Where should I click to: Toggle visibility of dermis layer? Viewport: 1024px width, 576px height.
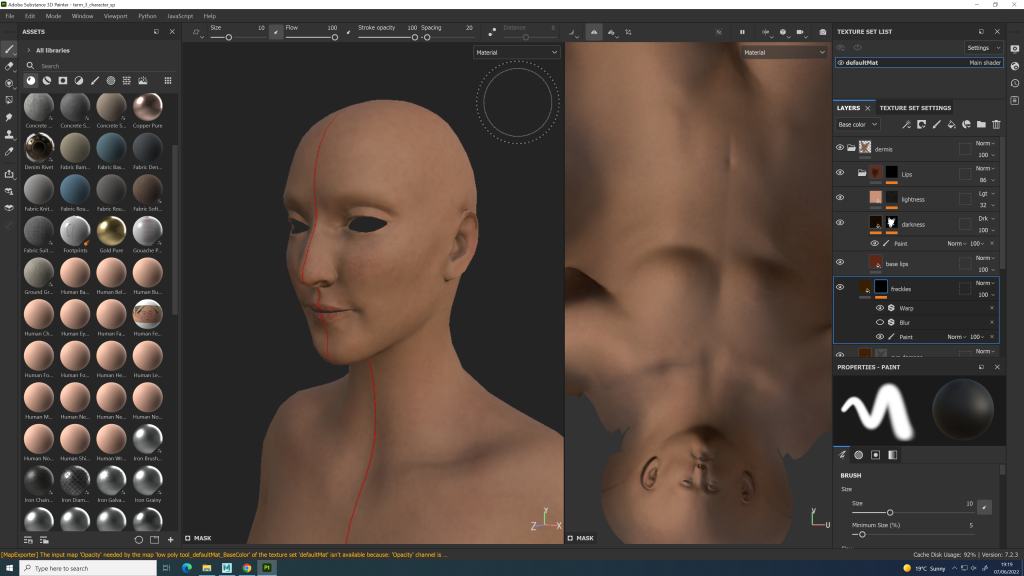[840, 148]
